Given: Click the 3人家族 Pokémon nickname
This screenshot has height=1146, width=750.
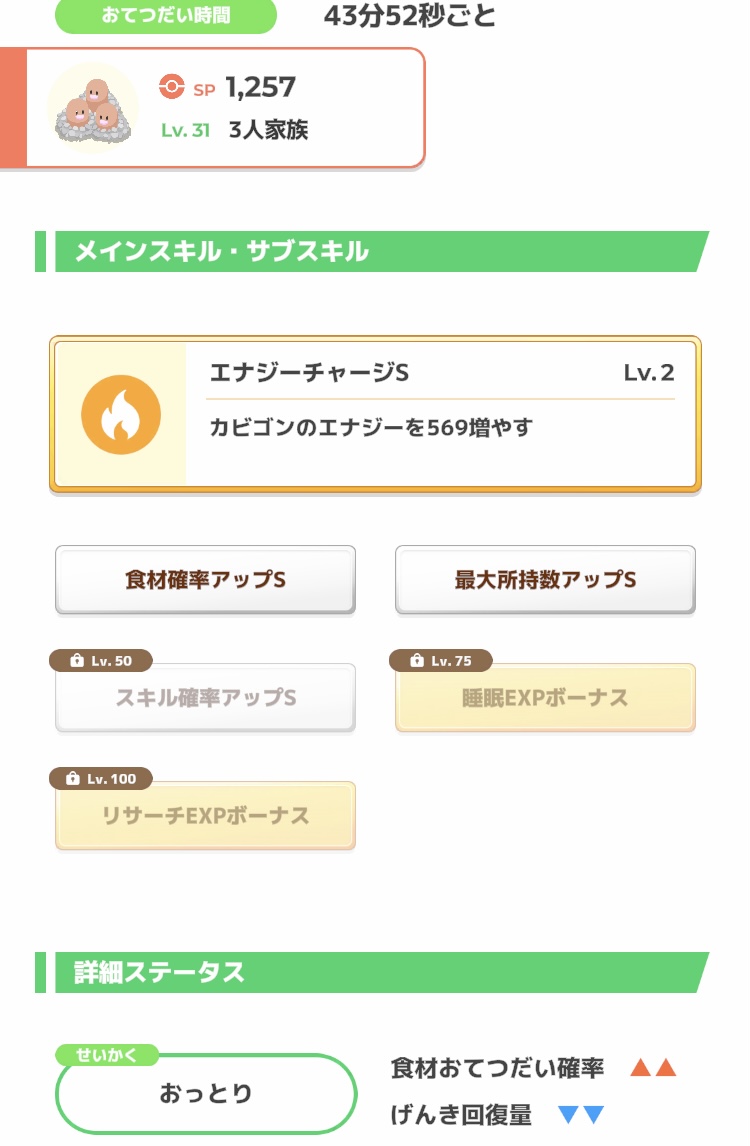Looking at the screenshot, I should [268, 130].
